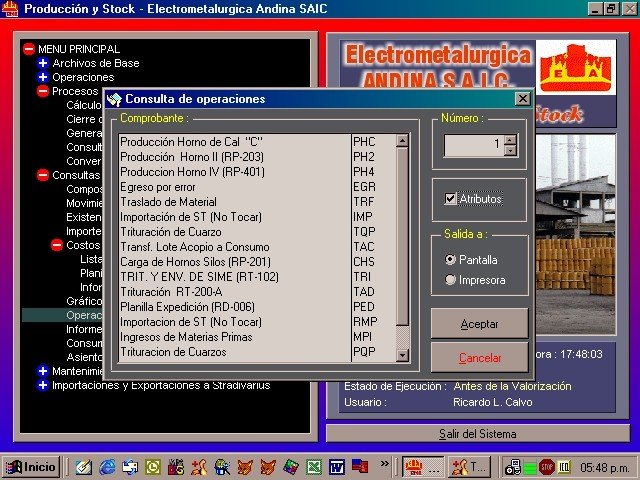Image resolution: width=640 pixels, height=480 pixels.
Task: Increase Número with the up spinner
Action: pyautogui.click(x=510, y=140)
